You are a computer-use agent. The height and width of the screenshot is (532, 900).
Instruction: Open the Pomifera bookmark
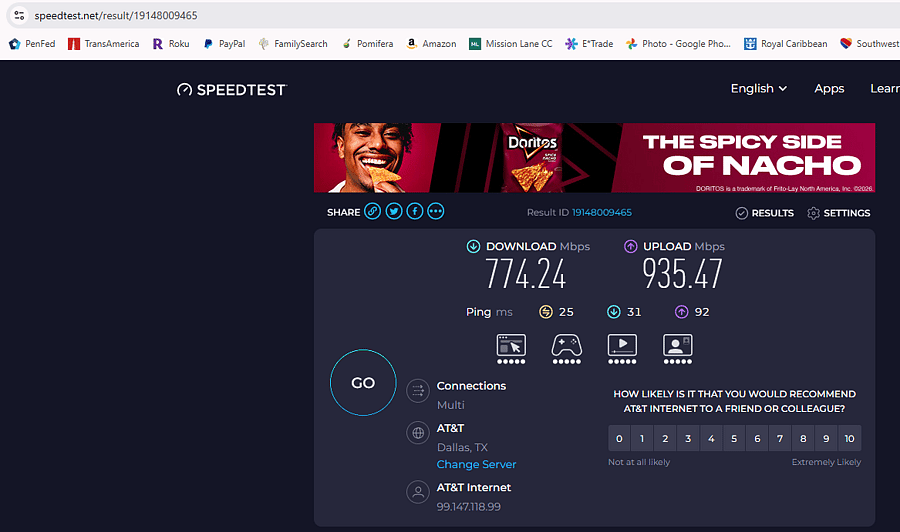(367, 44)
